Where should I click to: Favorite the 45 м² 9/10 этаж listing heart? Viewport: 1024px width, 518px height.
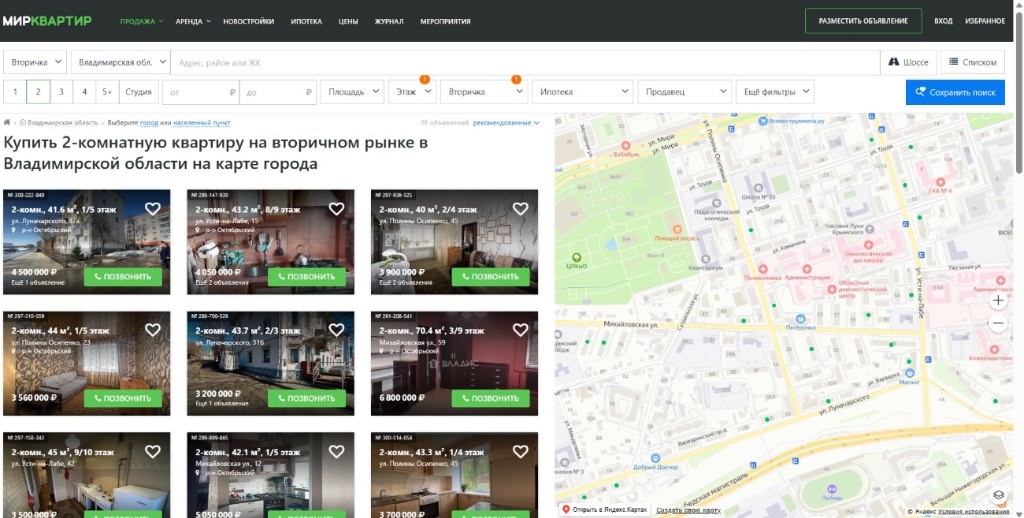(x=153, y=451)
